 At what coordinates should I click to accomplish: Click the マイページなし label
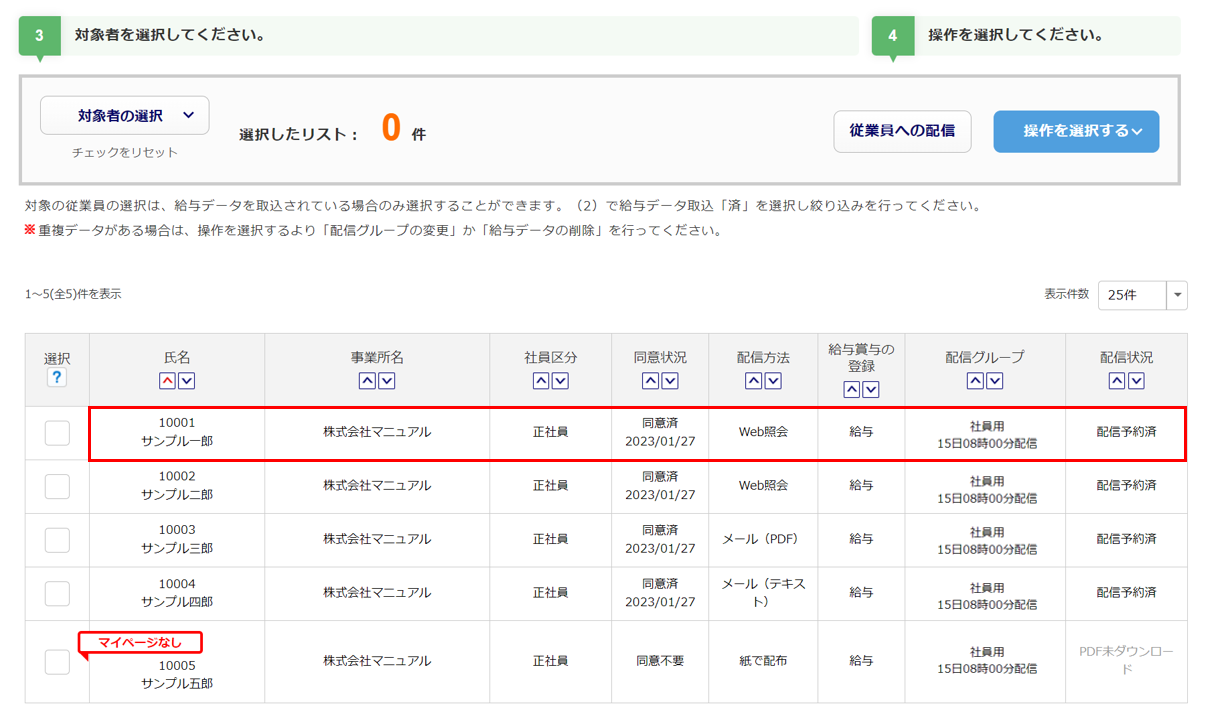pos(140,642)
